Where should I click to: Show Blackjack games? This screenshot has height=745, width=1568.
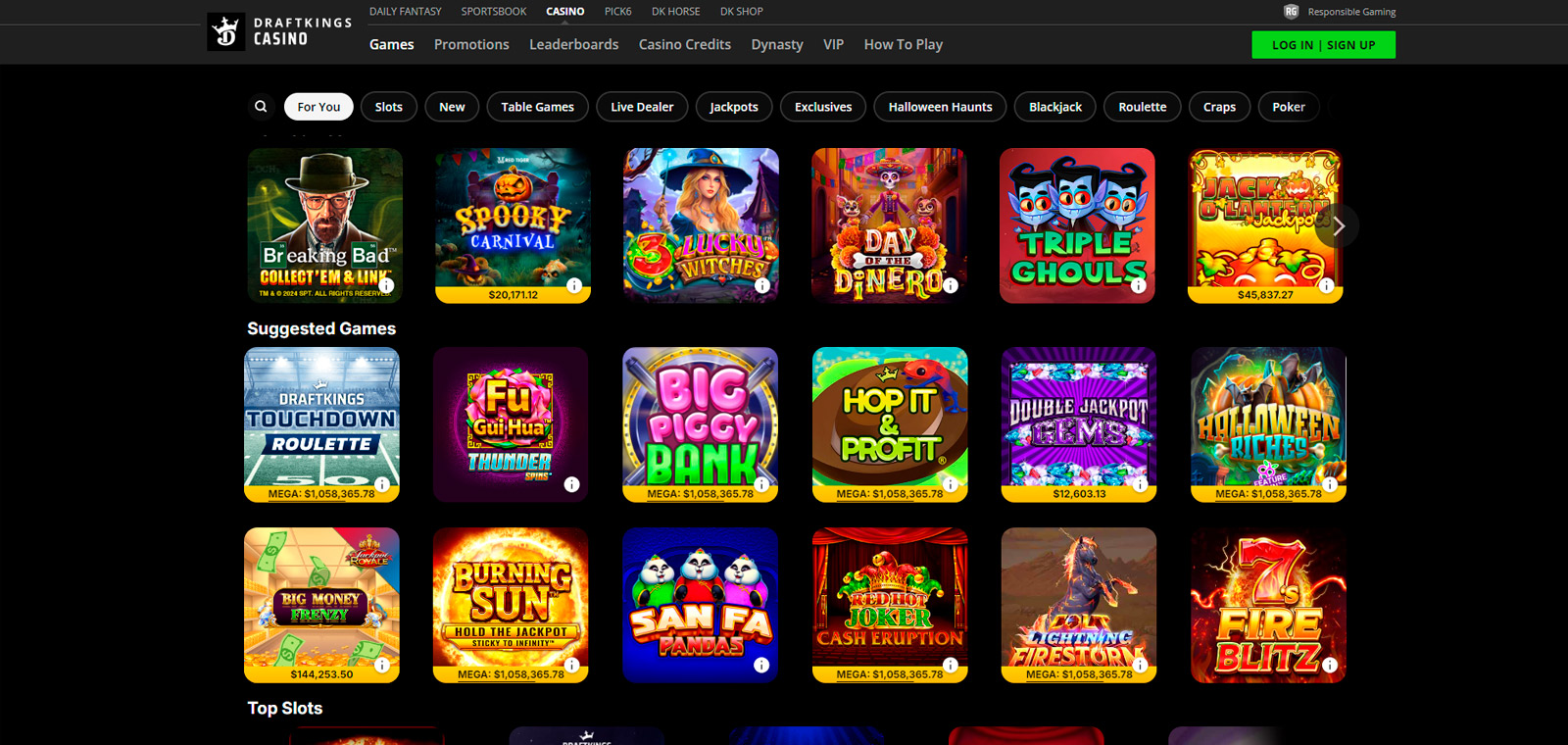(1055, 107)
